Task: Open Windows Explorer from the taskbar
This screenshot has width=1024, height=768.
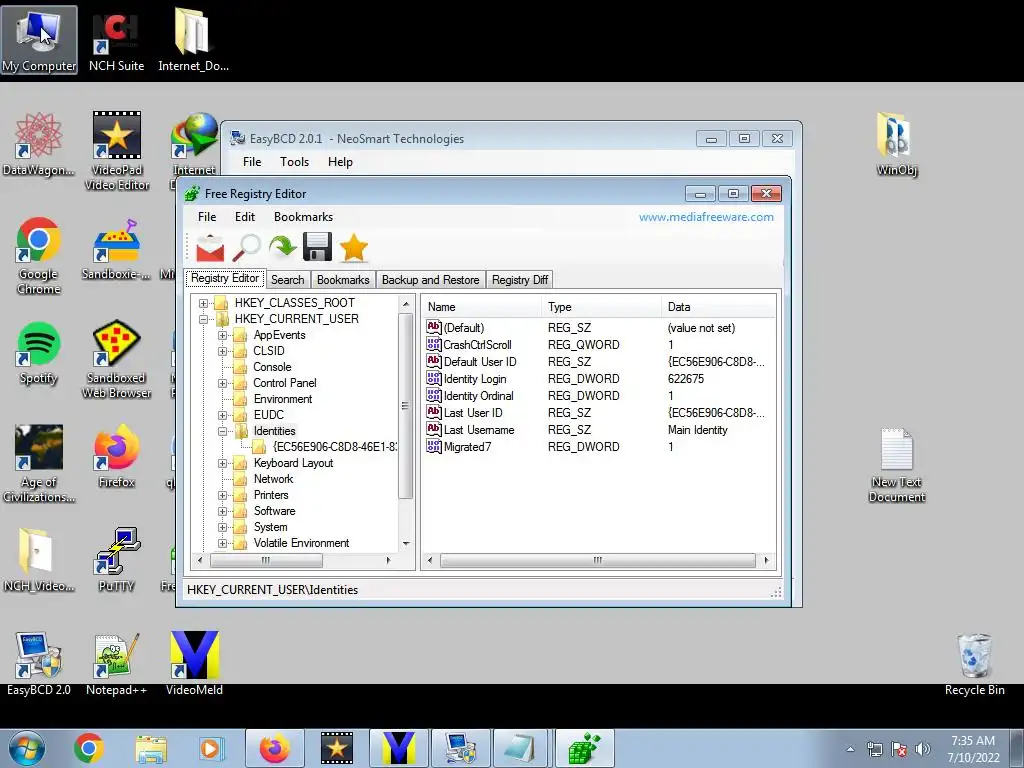Action: (x=152, y=748)
